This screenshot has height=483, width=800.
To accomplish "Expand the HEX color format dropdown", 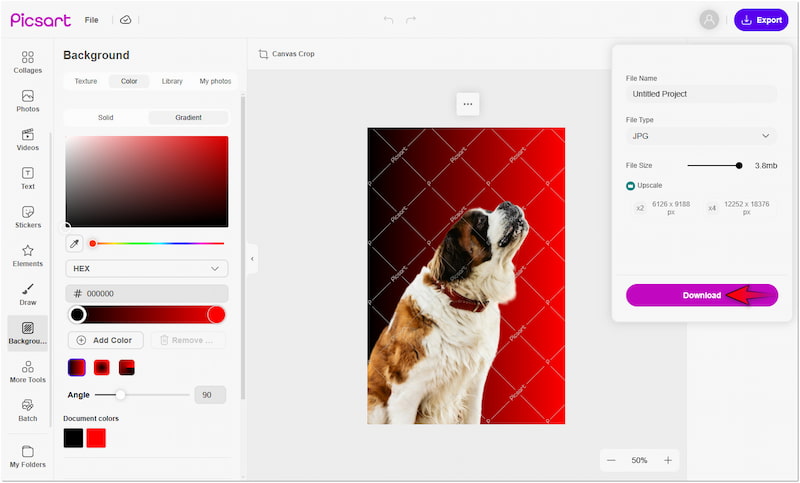I will pos(146,269).
